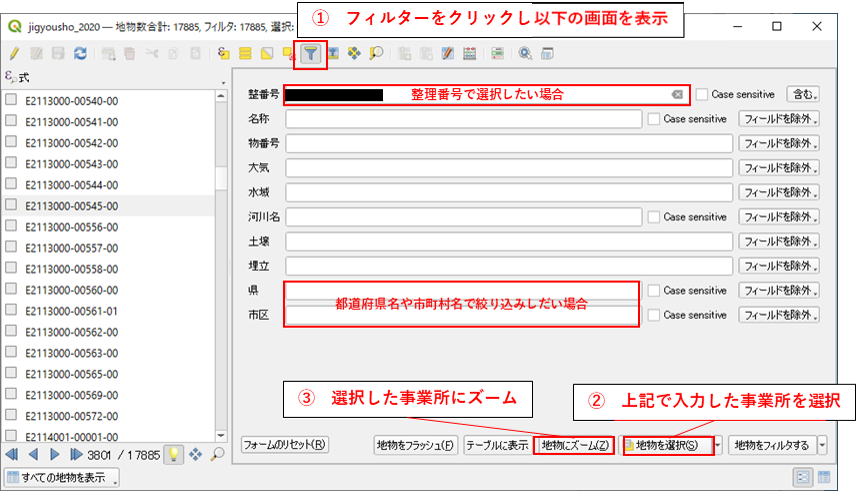This screenshot has height=491, width=856.
Task: Go to the first feature
Action: pos(11,454)
